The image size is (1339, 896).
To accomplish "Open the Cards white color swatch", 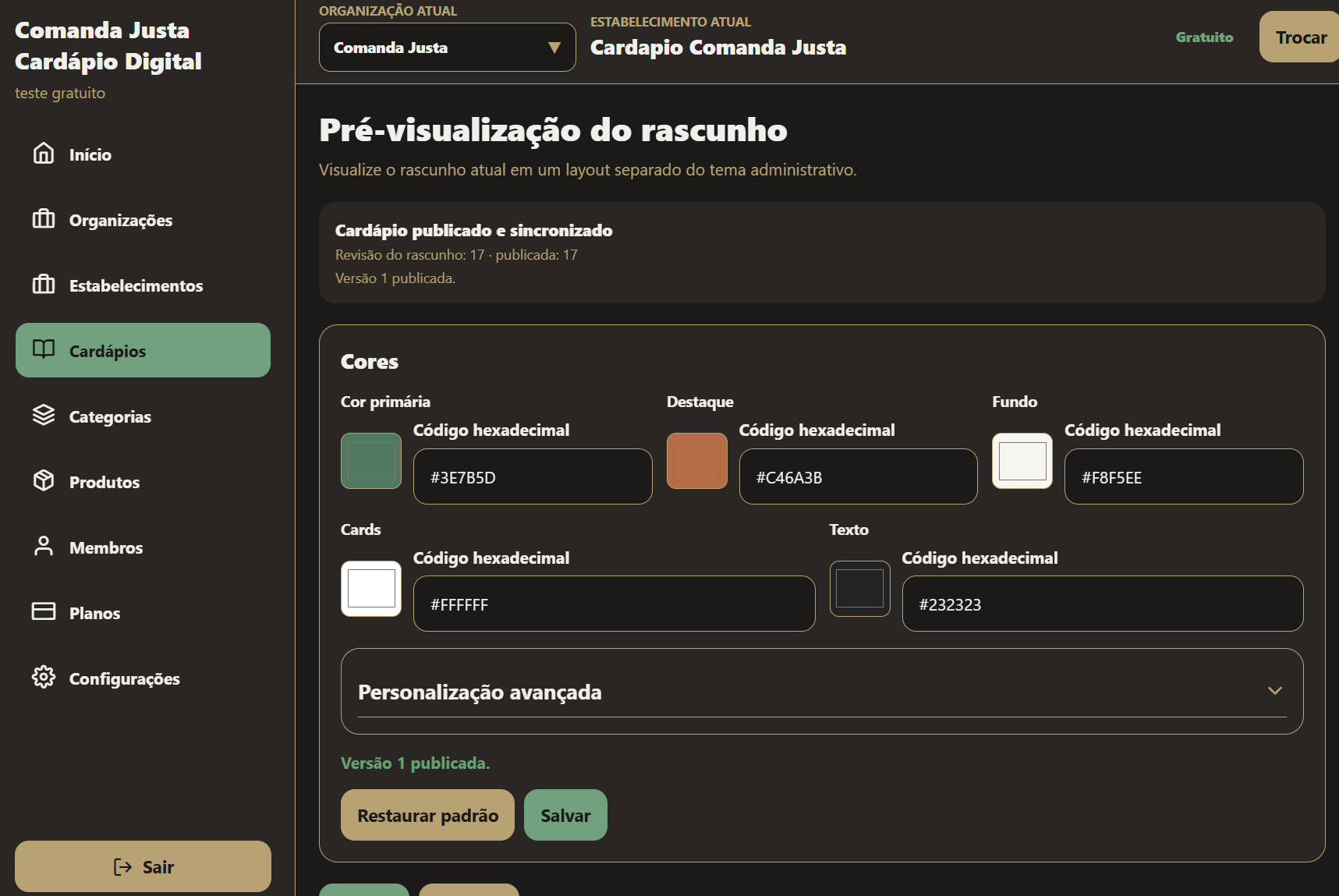I will point(371,589).
